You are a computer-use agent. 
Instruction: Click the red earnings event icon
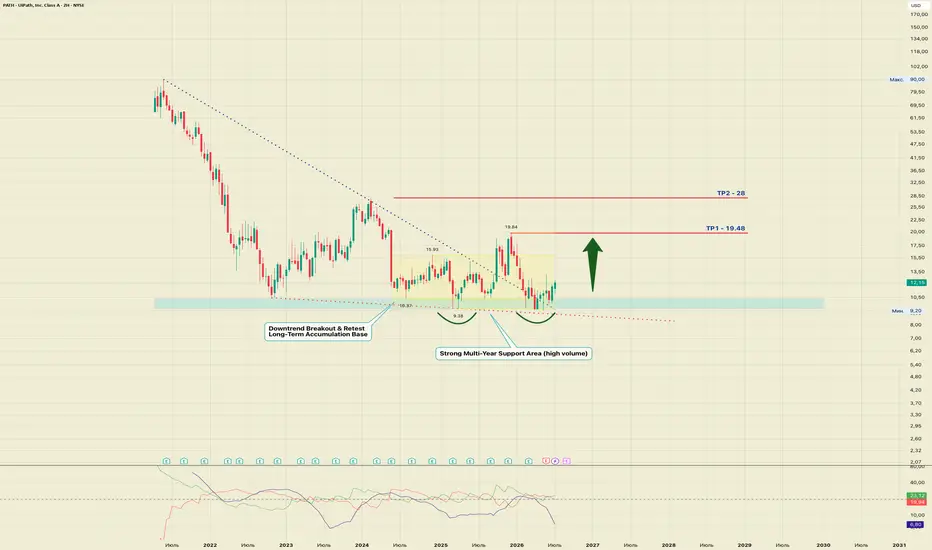tap(546, 461)
